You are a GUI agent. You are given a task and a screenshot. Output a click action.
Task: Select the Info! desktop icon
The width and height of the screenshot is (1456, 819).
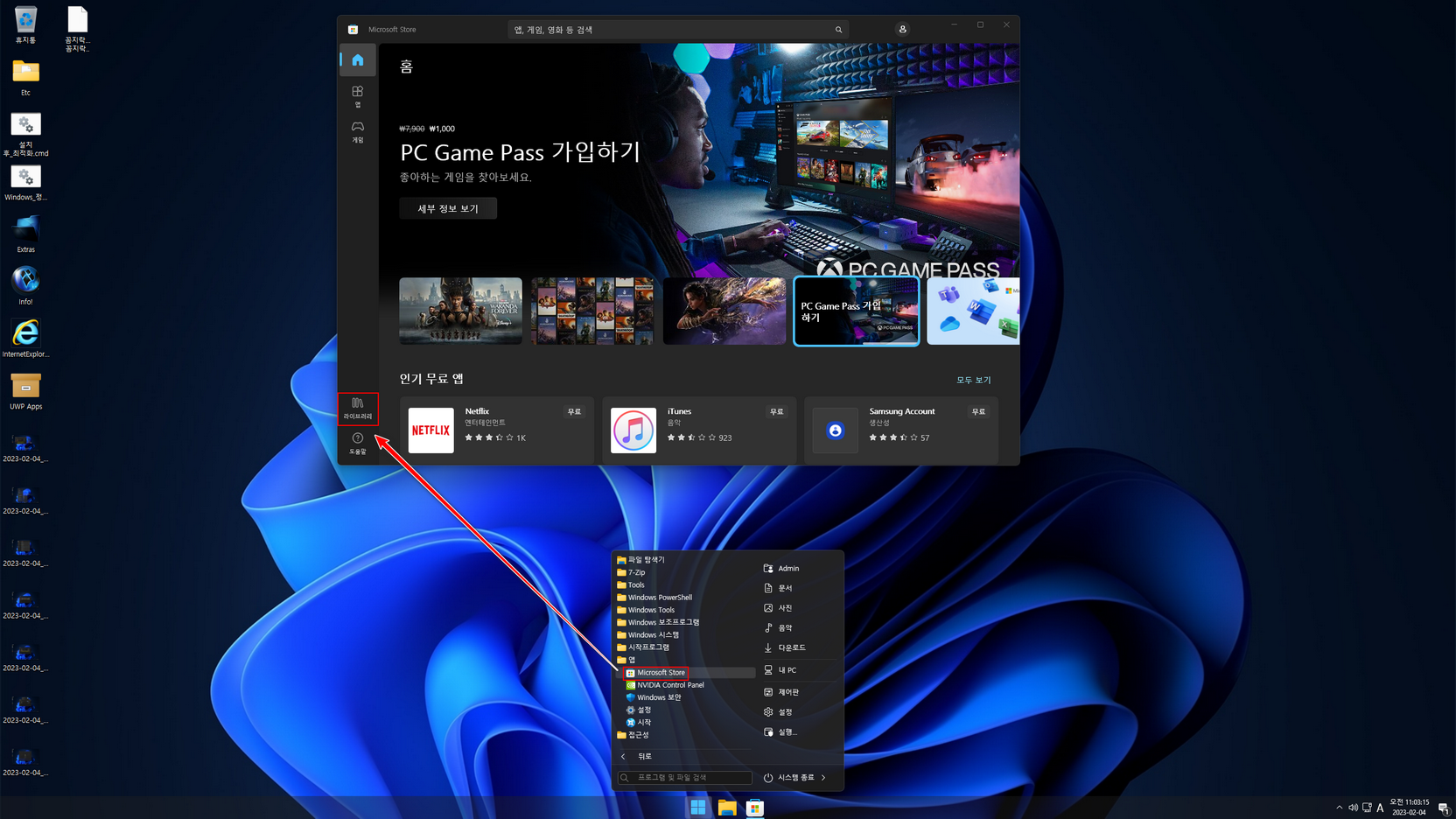coord(25,286)
